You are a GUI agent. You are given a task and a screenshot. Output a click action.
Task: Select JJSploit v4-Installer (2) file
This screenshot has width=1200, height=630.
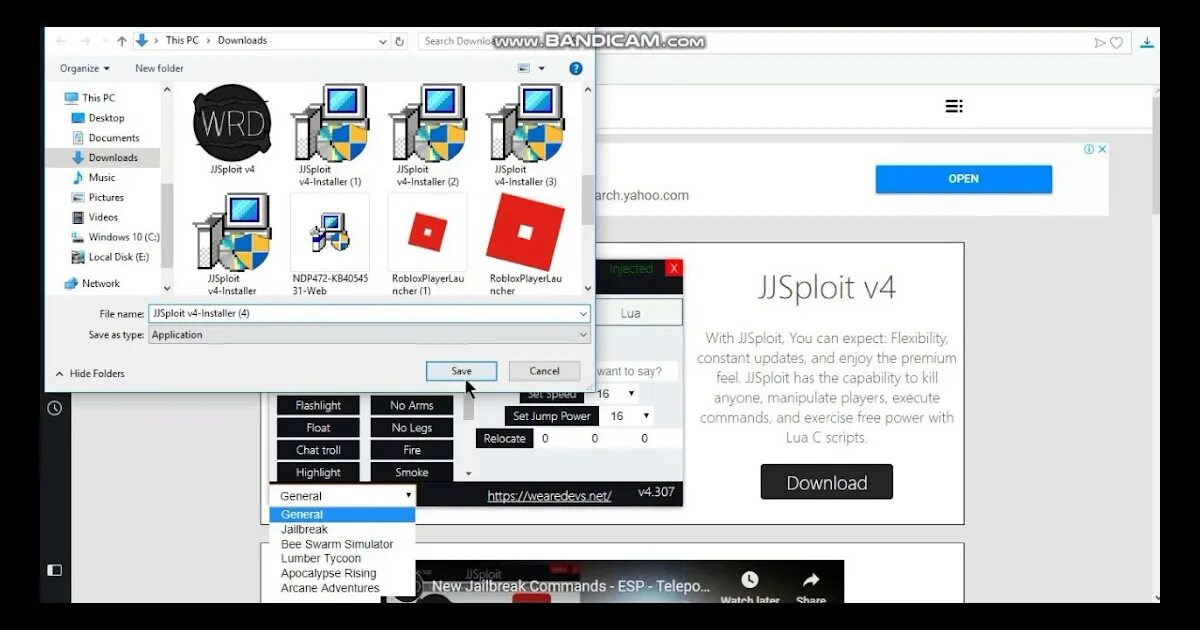(427, 135)
